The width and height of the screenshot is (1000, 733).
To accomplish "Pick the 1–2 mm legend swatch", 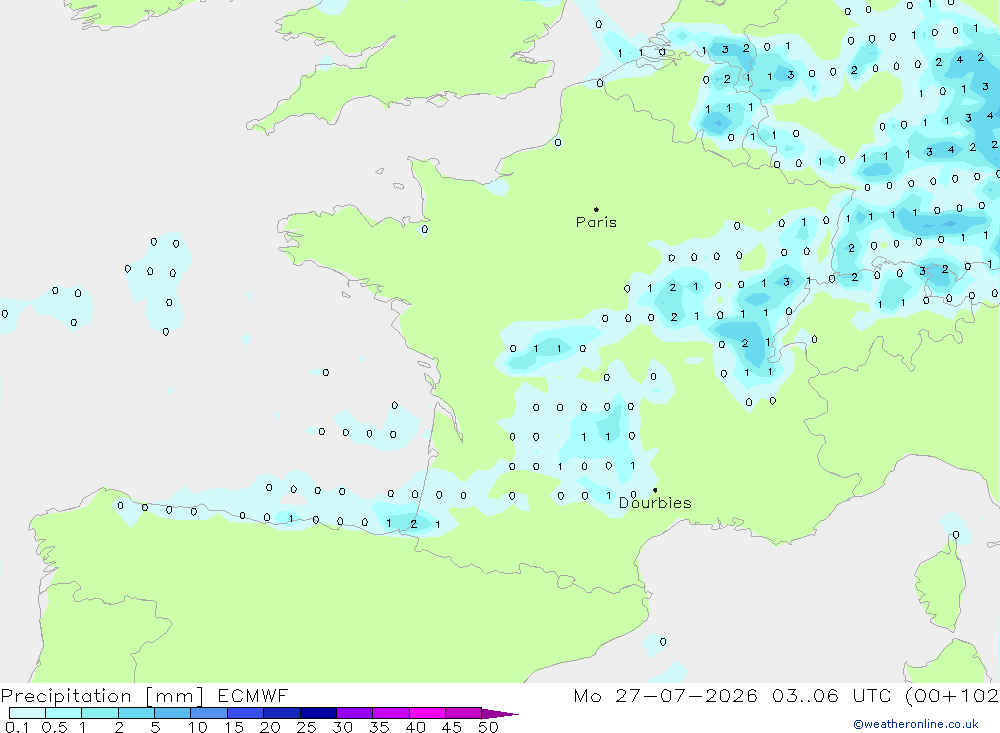I will [100, 713].
